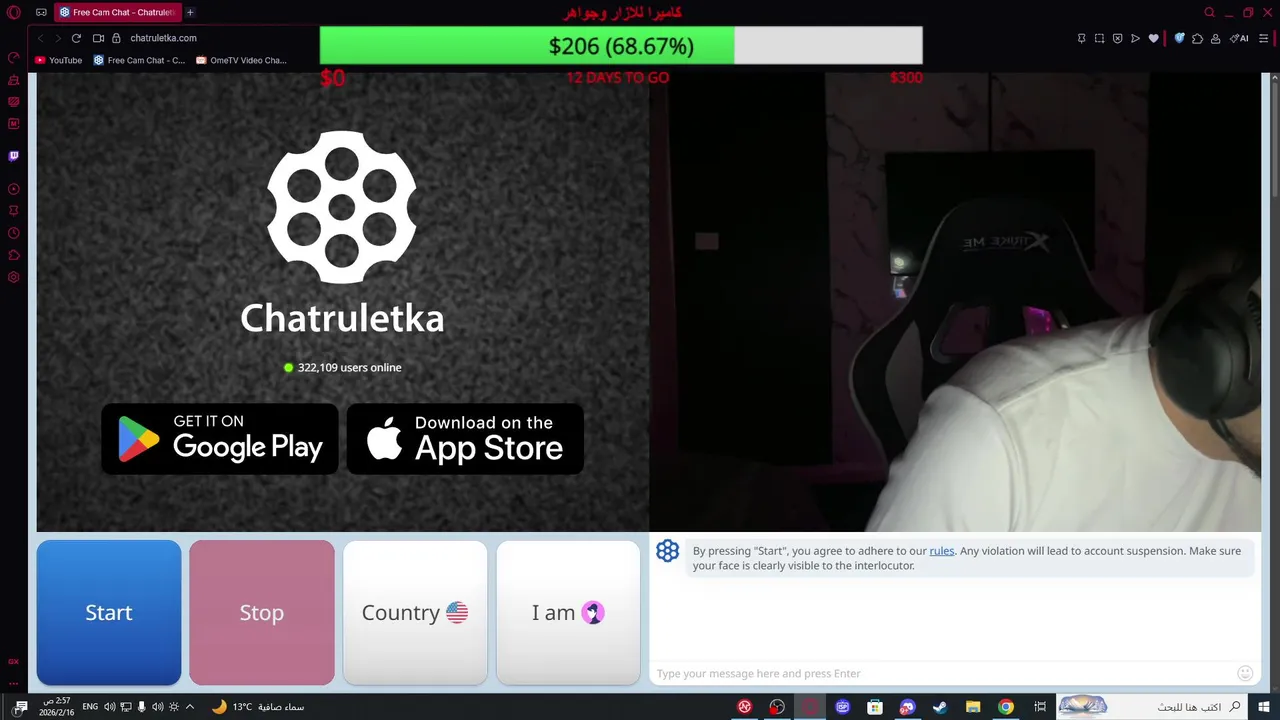Get it on Google Play badge
This screenshot has height=720, width=1280.
point(220,439)
